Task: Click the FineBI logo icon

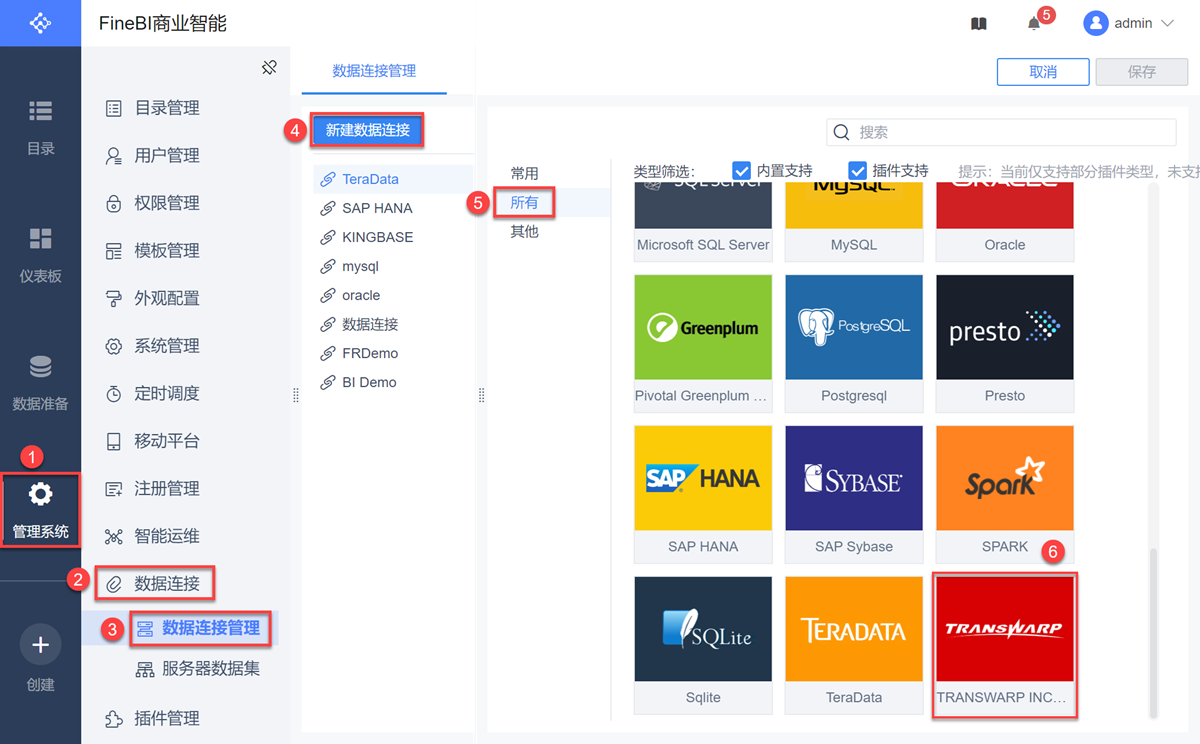Action: (40, 23)
